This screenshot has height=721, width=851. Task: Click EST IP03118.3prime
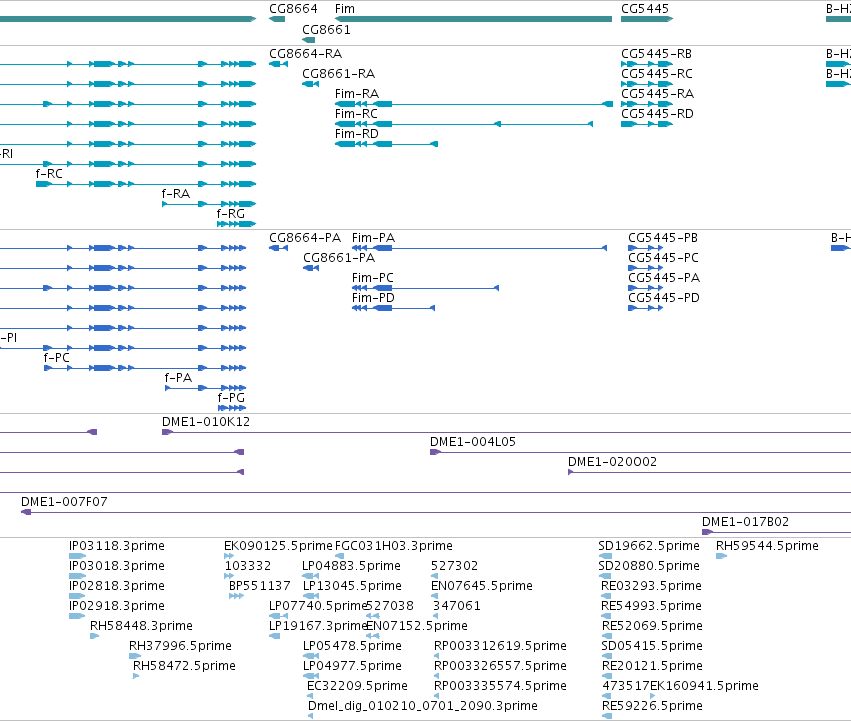coord(117,546)
